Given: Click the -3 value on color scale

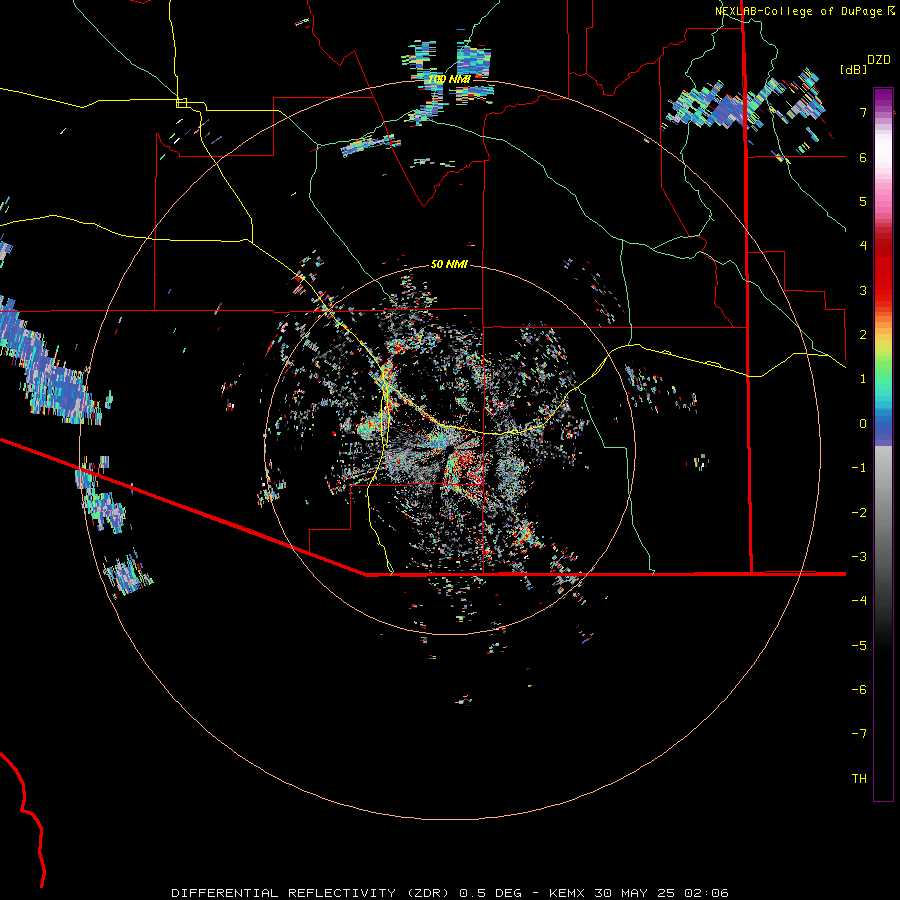Looking at the screenshot, I should pyautogui.click(x=859, y=557).
